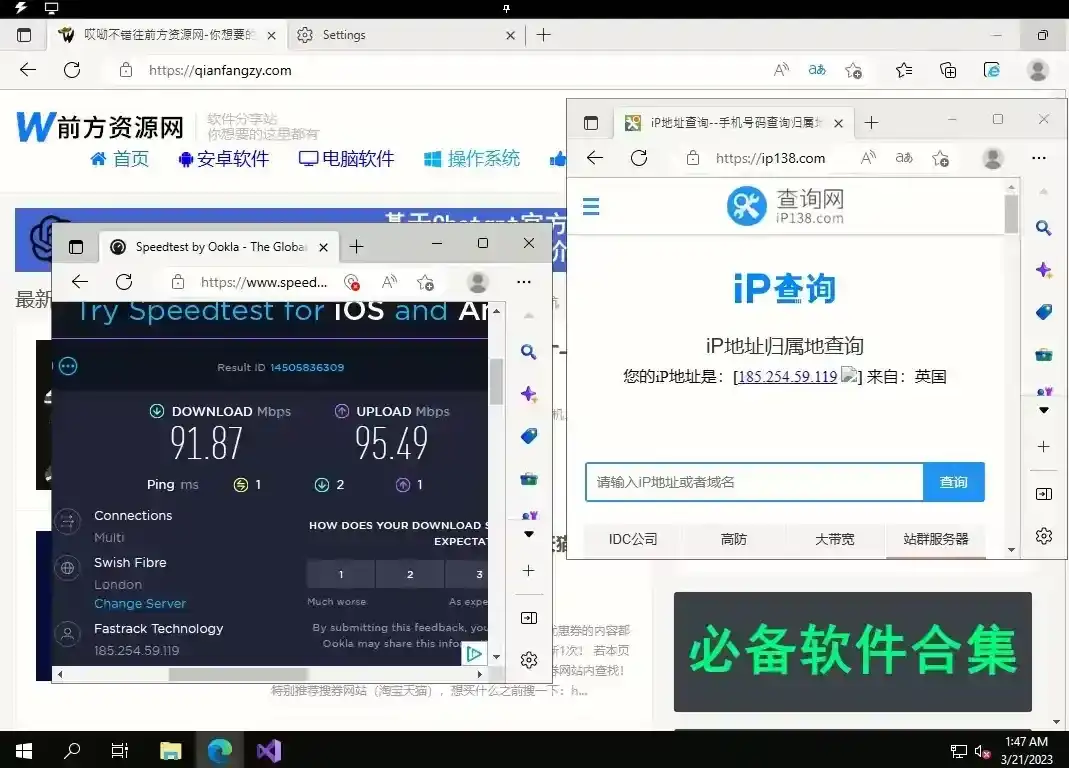The image size is (1069, 768).
Task: Expand sidebar down arrow in Speedtest window
Action: click(528, 534)
